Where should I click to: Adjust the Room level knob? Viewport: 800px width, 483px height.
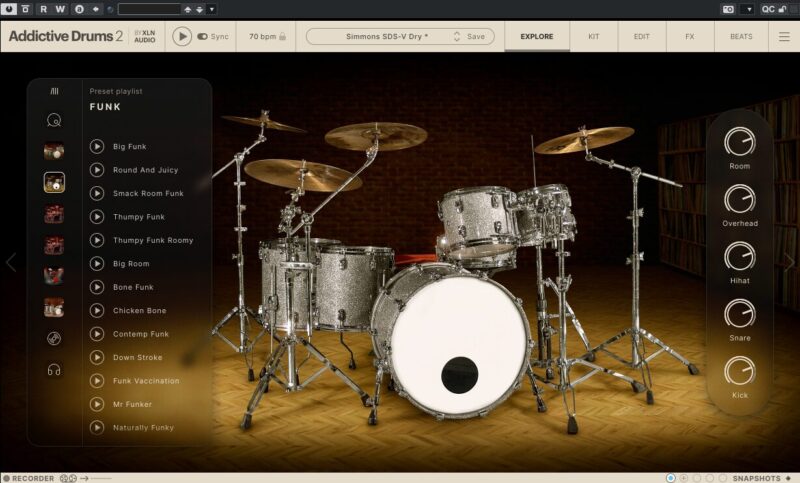point(739,142)
